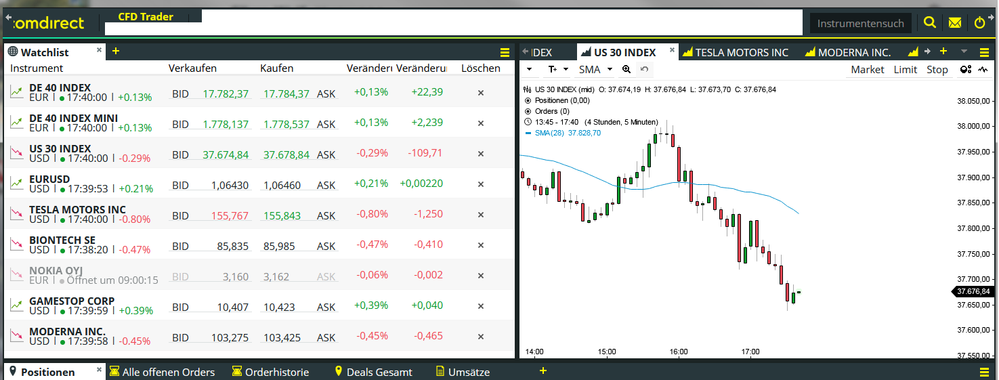Click the power logout icon
Viewport: 999px width, 380px height.
(x=980, y=23)
